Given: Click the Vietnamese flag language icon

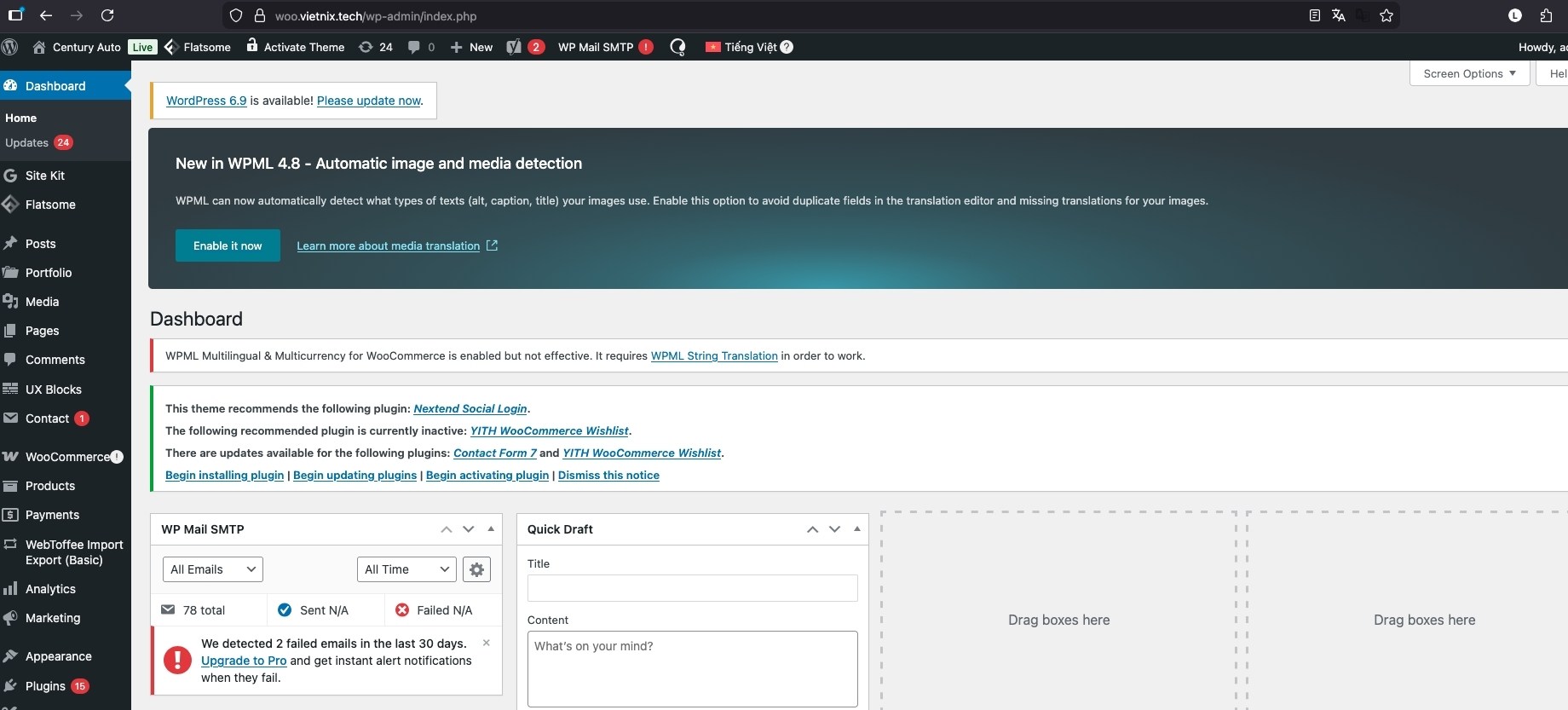Looking at the screenshot, I should (713, 47).
